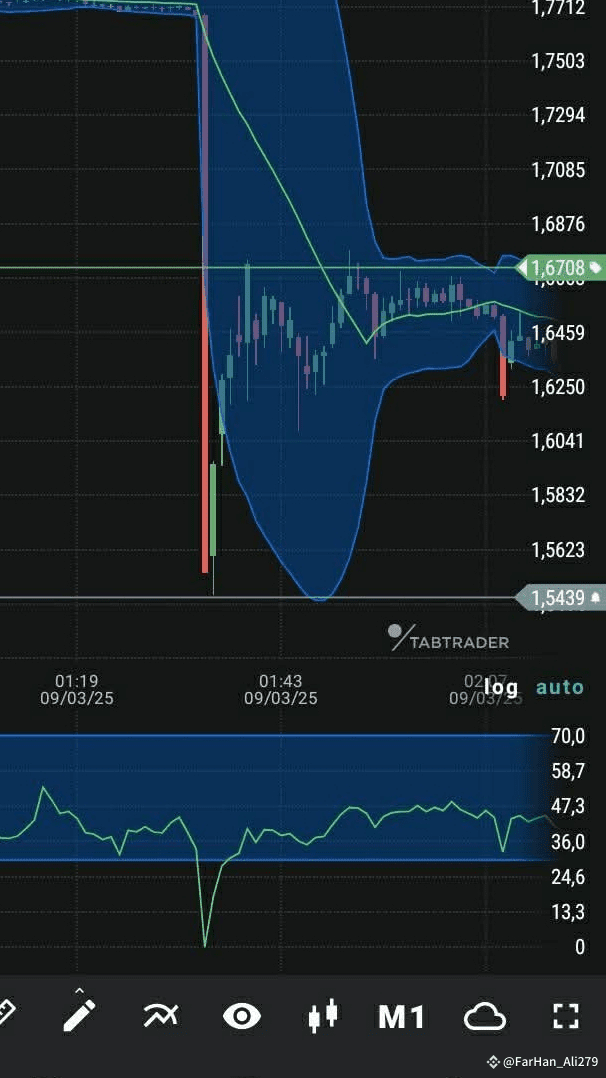This screenshot has height=1078, width=606.
Task: Click the 1,5832 price axis value
Action: 558,495
